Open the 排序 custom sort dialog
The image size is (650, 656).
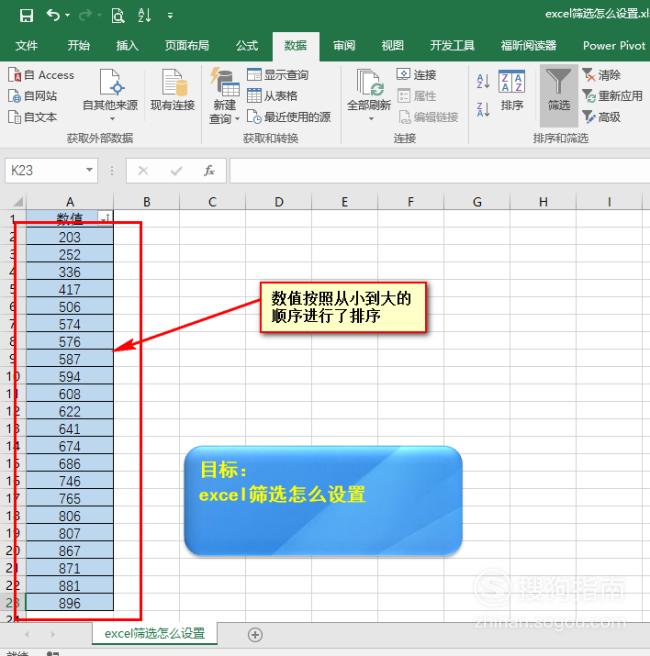(512, 90)
